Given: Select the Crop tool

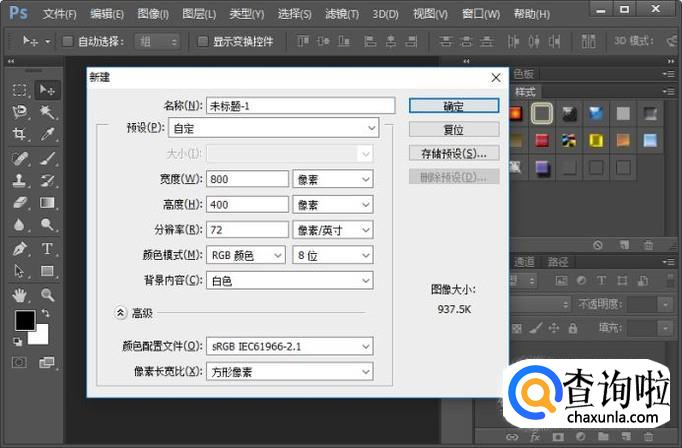Looking at the screenshot, I should click(x=19, y=134).
